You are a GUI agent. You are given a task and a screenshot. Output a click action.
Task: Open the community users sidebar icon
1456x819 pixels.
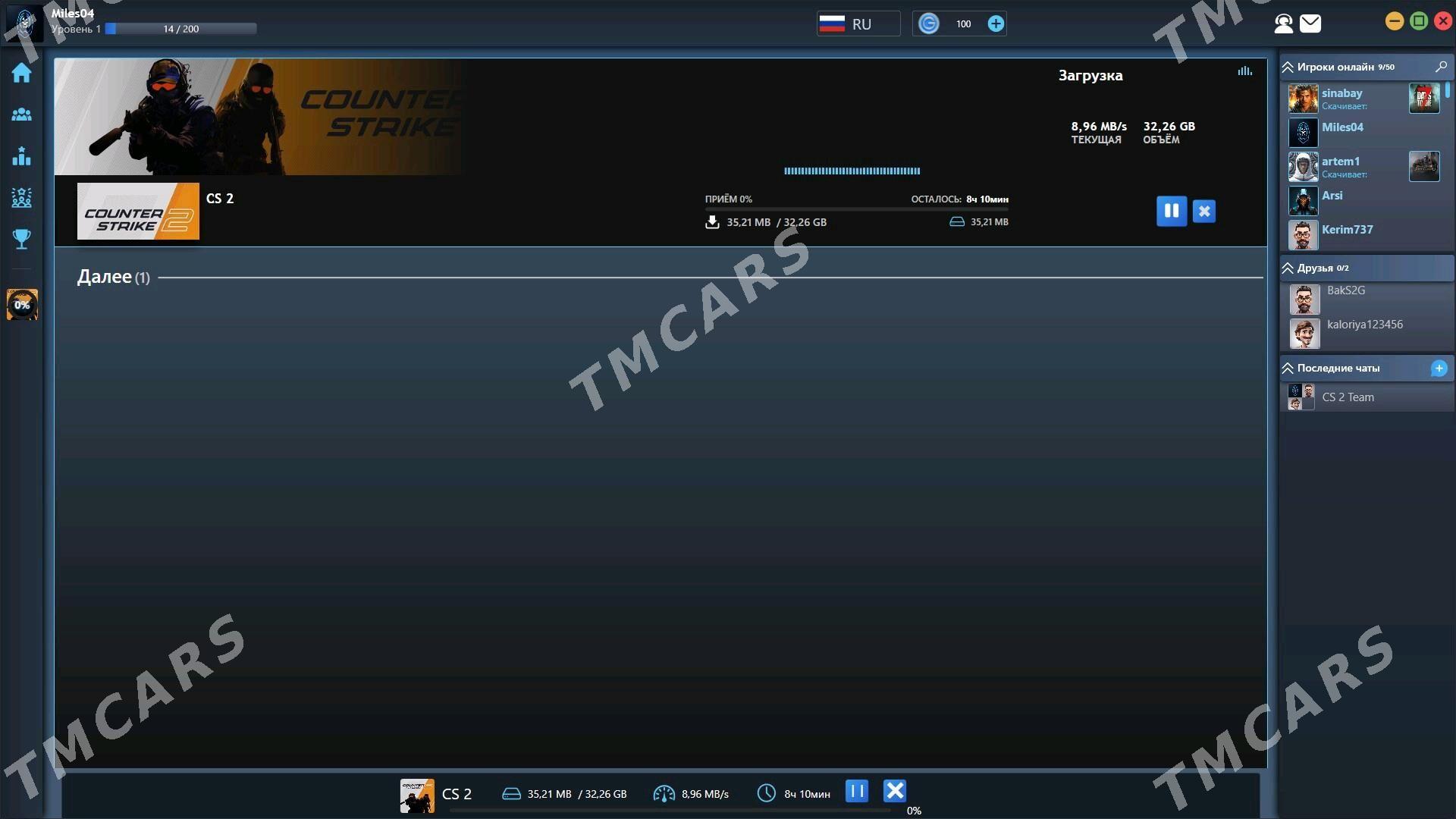click(x=21, y=115)
